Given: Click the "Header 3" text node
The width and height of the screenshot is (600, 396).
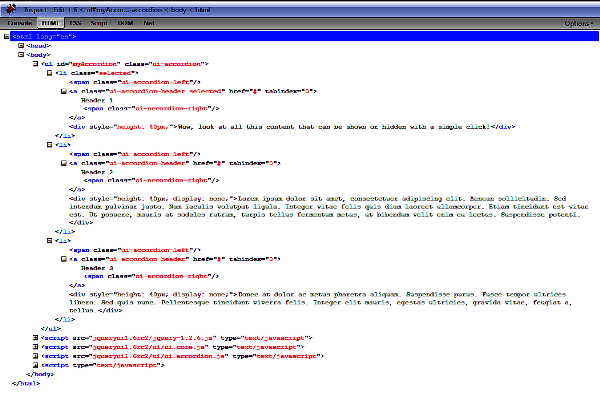Looking at the screenshot, I should (97, 268).
